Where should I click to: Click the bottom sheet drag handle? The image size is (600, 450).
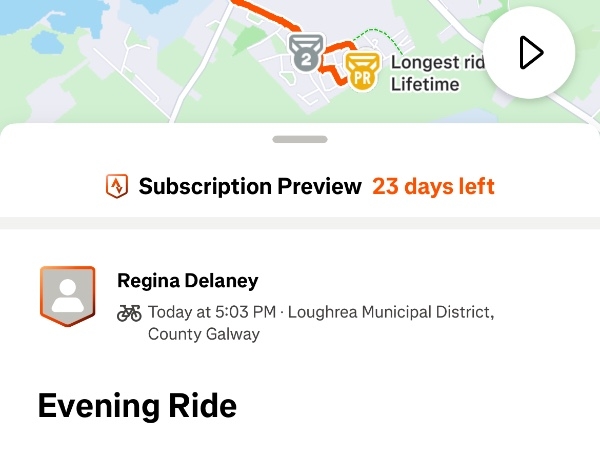coord(300,140)
